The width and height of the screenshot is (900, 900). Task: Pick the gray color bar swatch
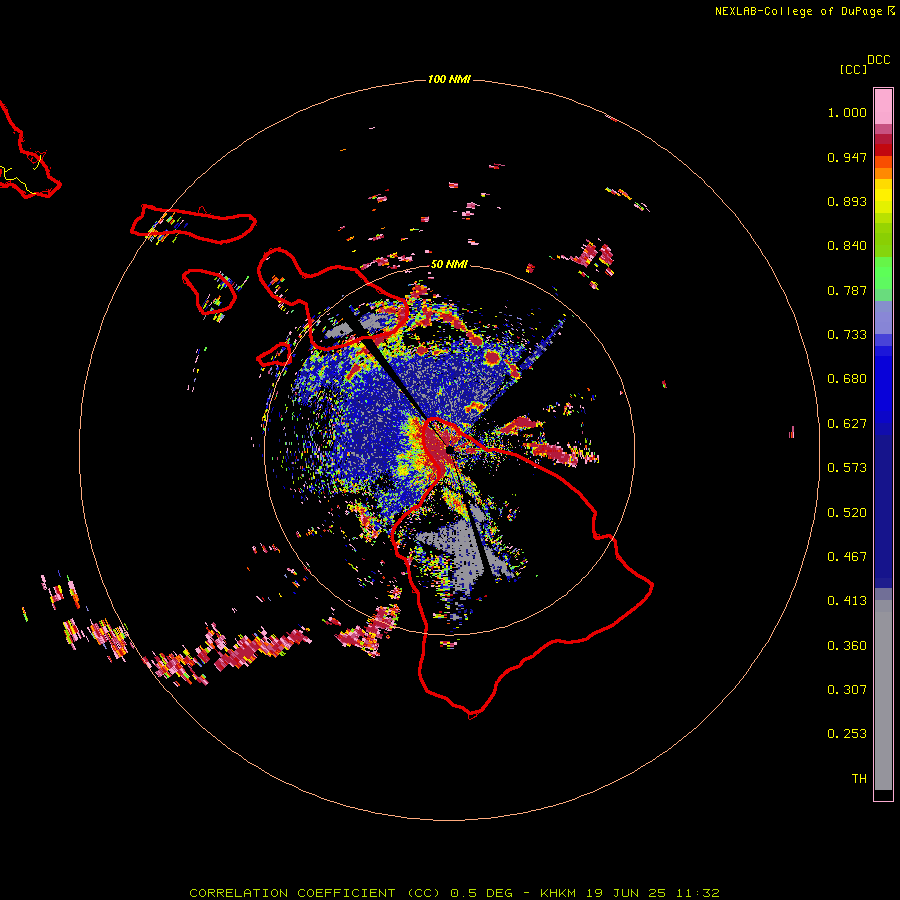(883, 695)
